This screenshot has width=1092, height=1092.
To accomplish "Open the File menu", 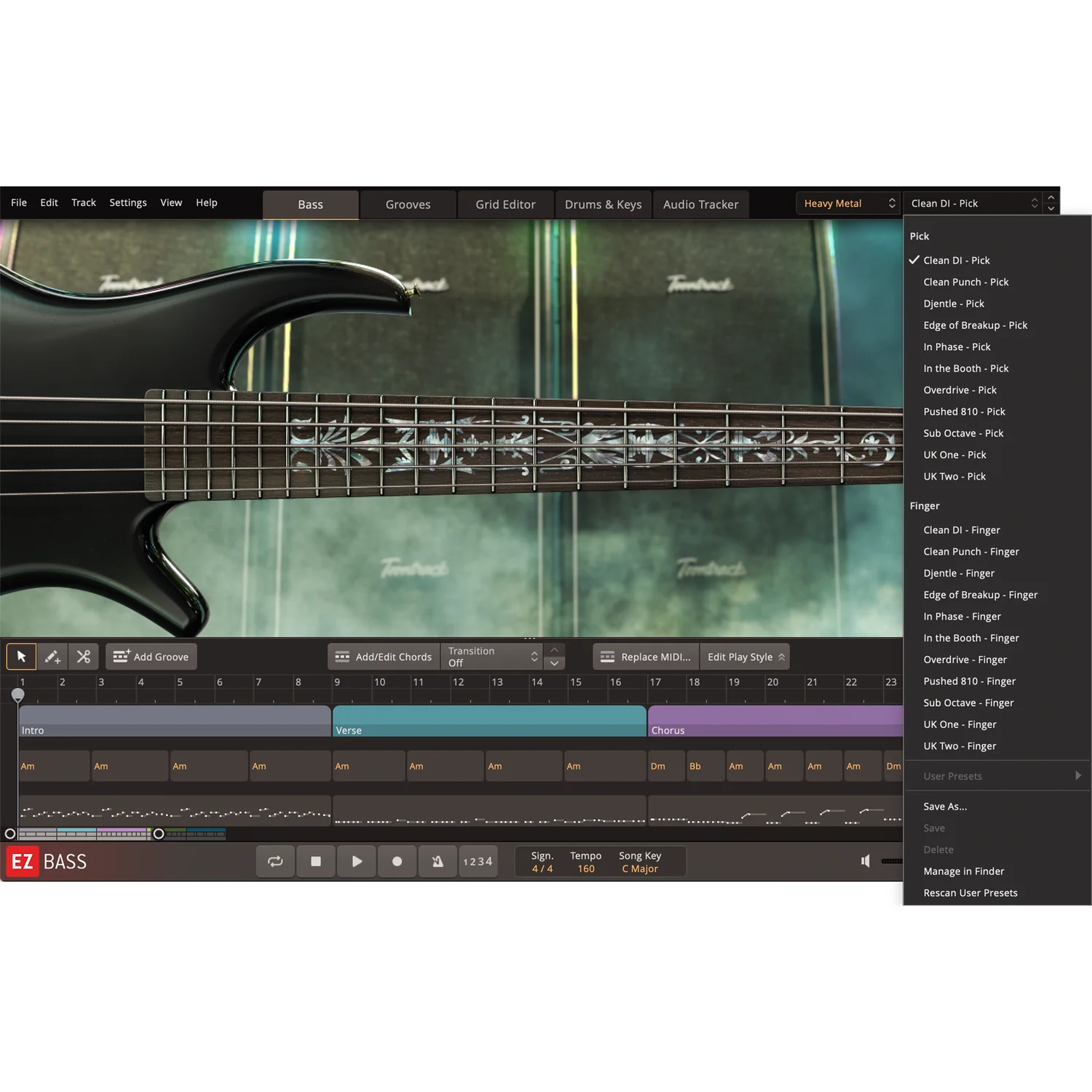I will point(19,202).
